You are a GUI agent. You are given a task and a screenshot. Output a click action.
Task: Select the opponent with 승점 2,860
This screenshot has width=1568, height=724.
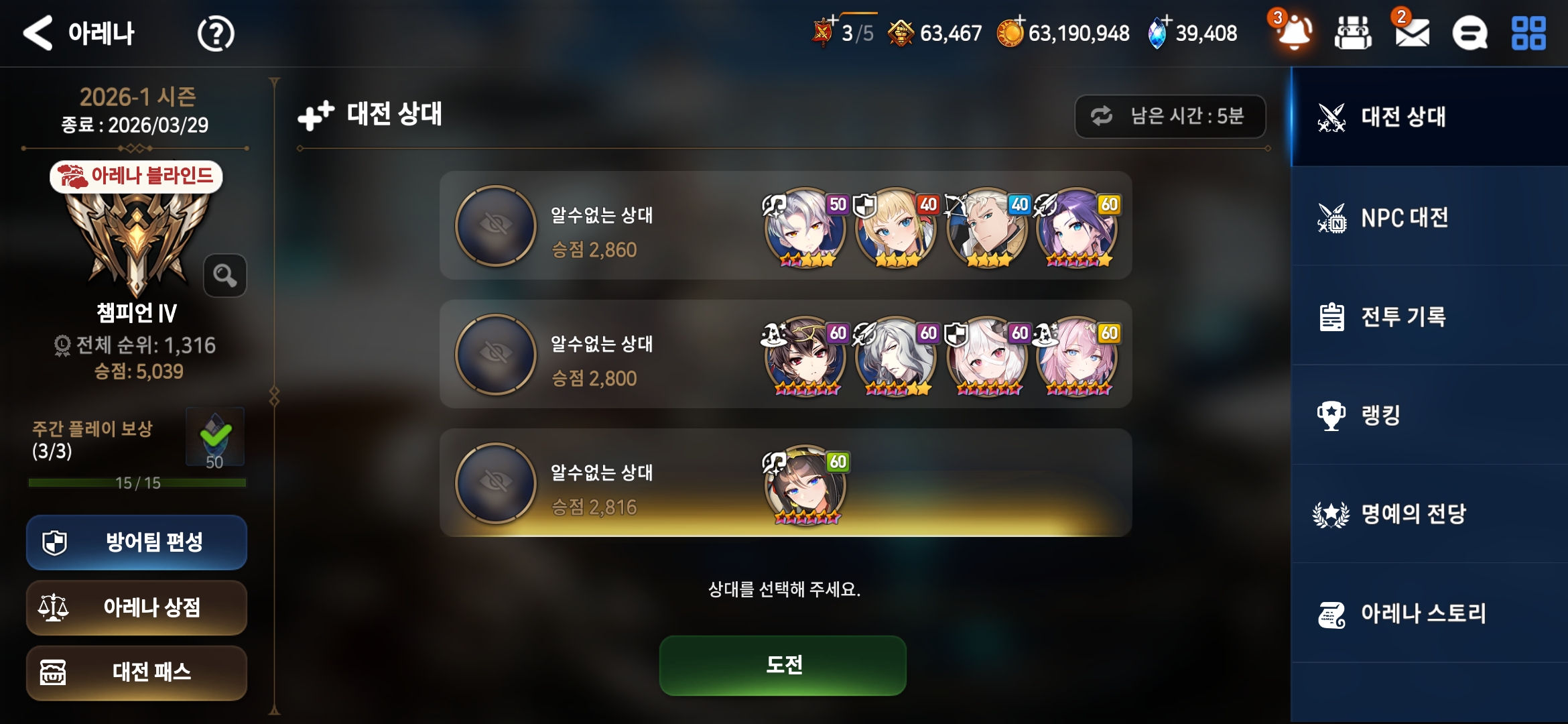[x=785, y=225]
